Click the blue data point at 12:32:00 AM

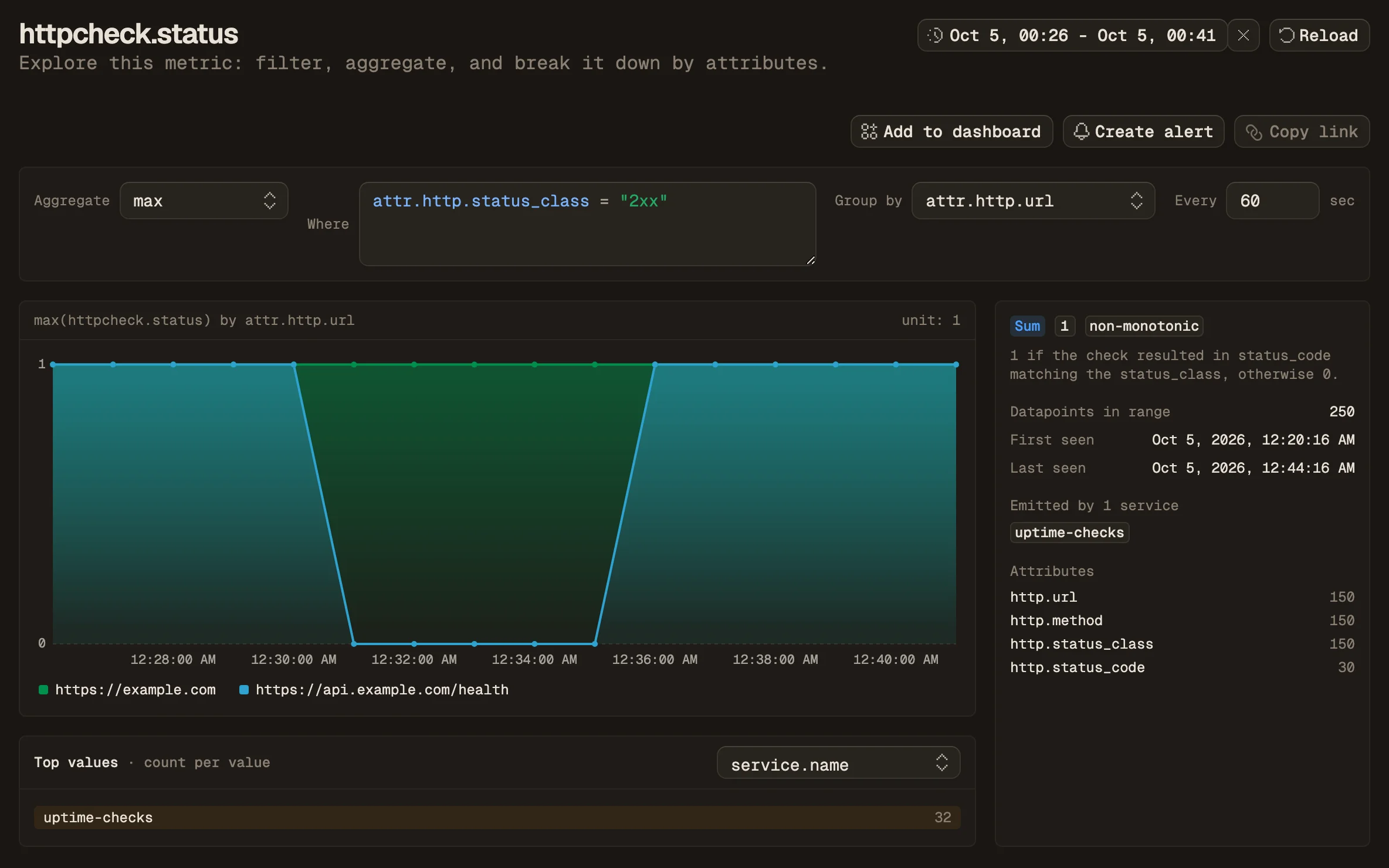414,643
